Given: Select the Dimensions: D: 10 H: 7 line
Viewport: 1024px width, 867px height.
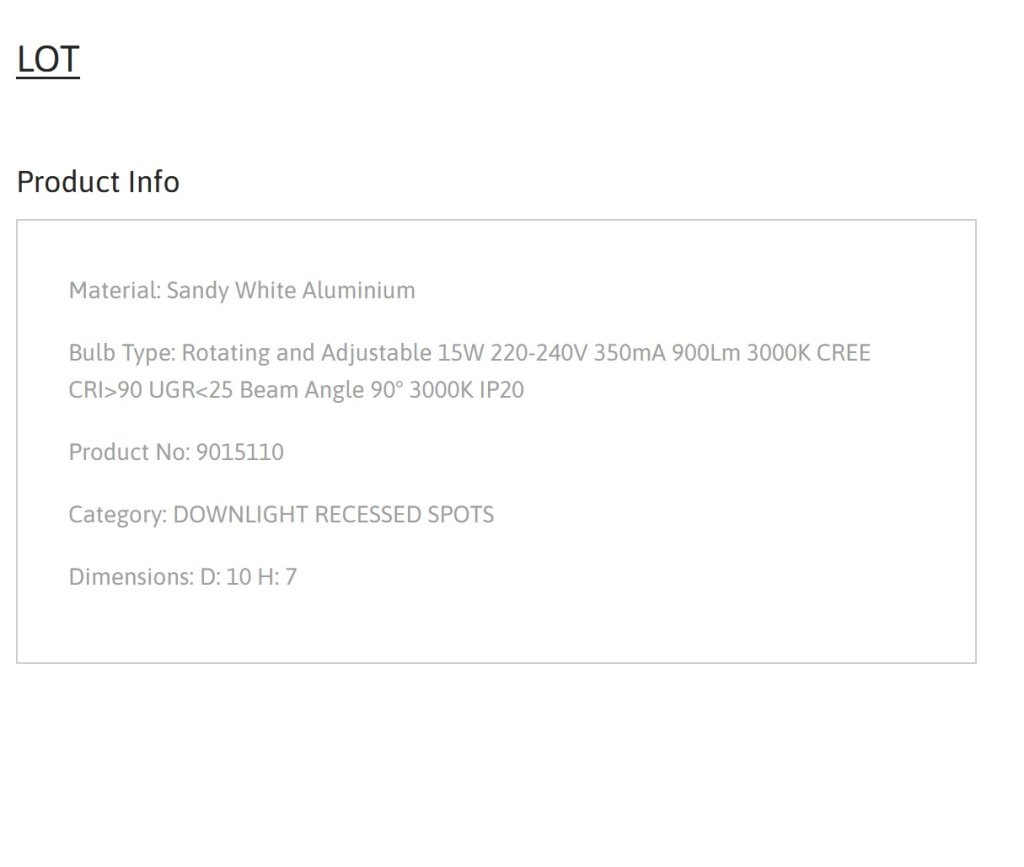Looking at the screenshot, I should click(183, 577).
